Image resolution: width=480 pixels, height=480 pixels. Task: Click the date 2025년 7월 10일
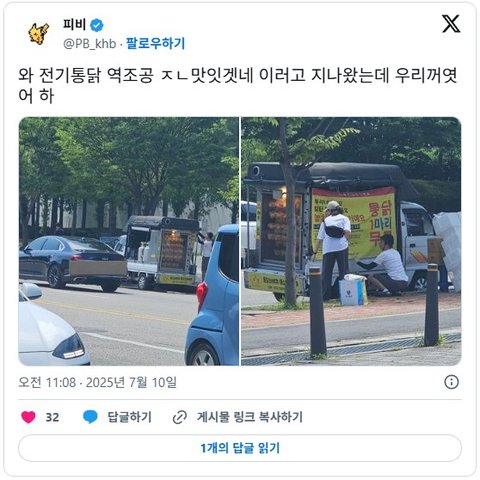(x=131, y=382)
